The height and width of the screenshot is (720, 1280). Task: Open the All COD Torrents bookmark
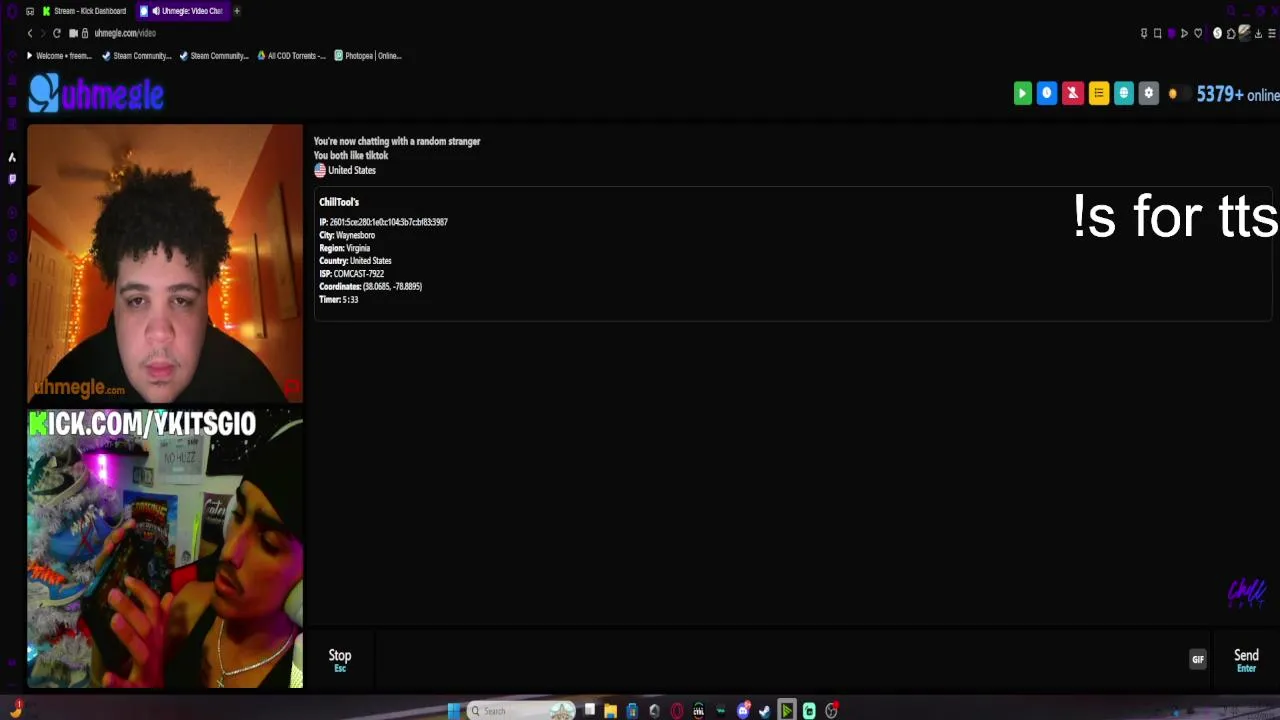click(291, 56)
